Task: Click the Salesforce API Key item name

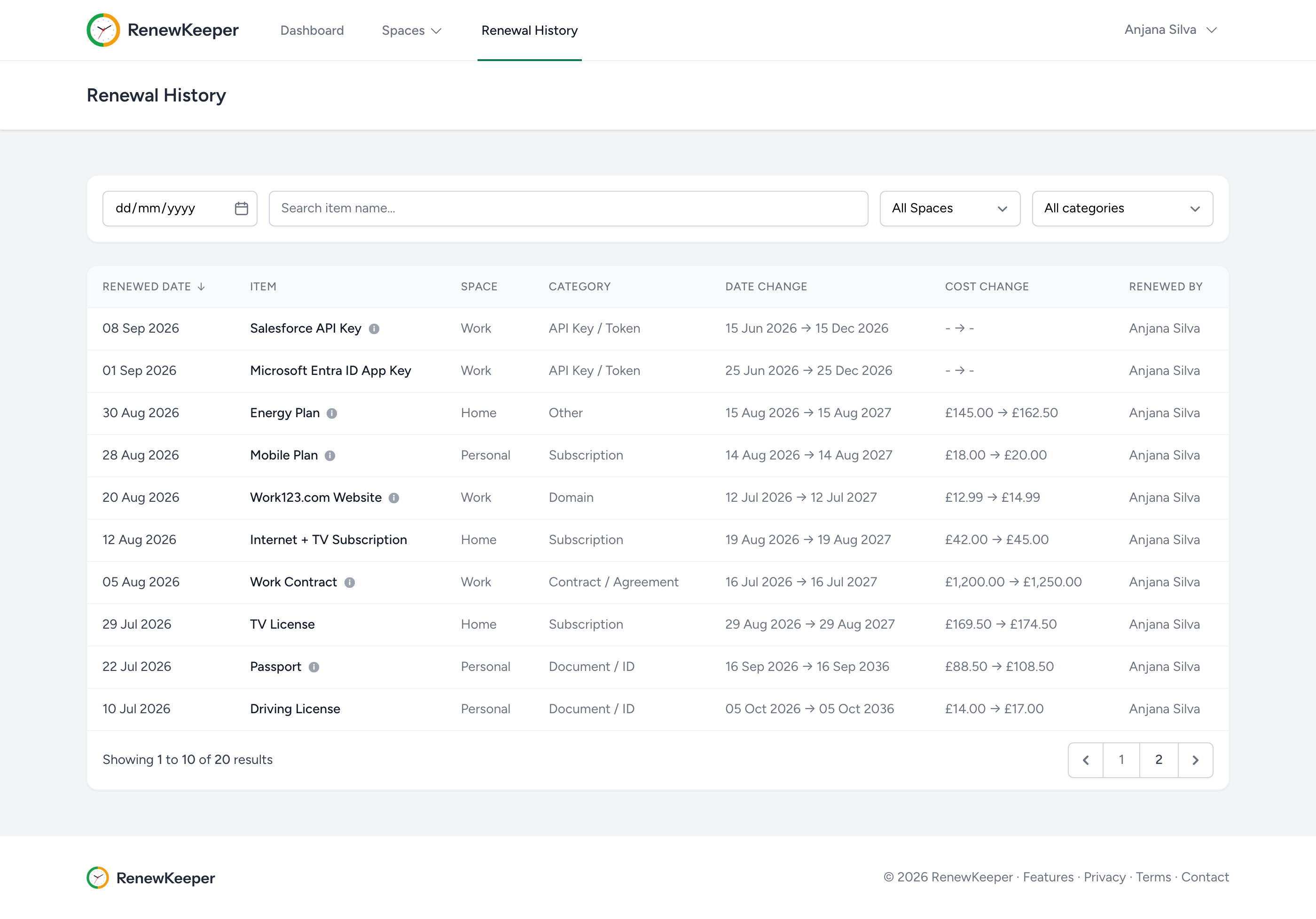Action: 305,329
